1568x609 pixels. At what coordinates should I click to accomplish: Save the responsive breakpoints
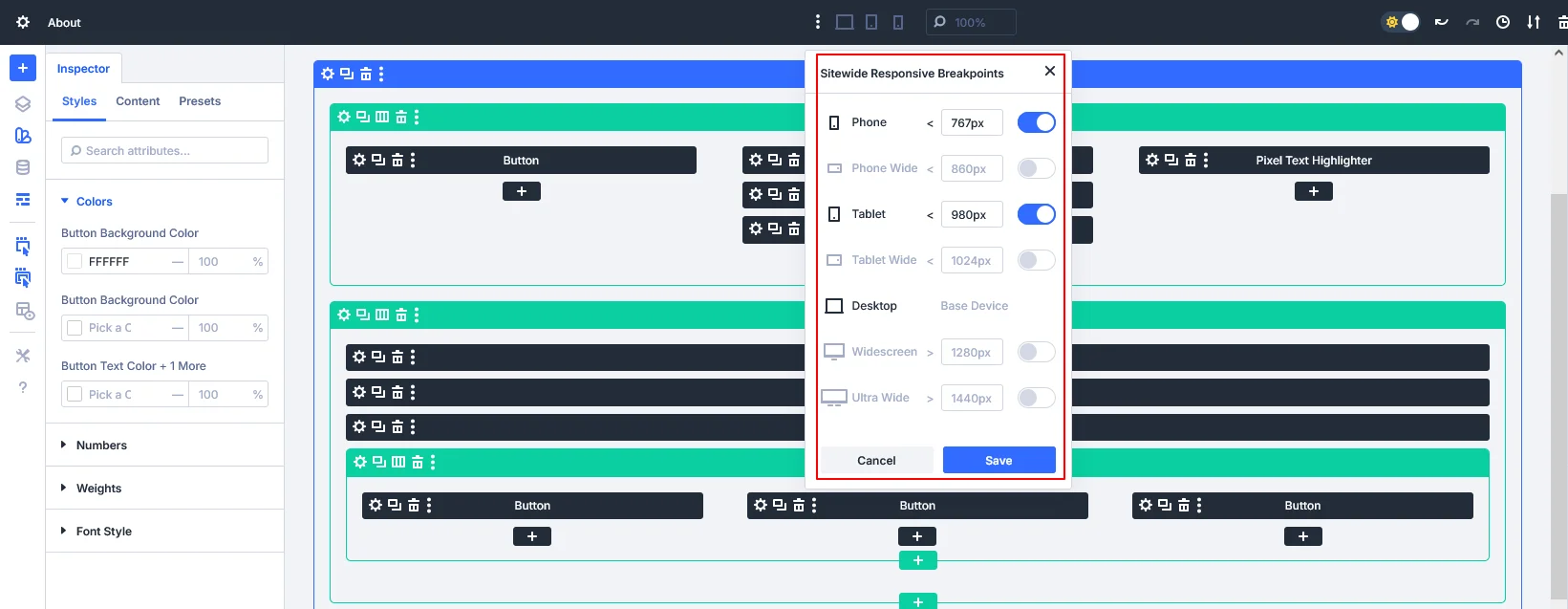pos(999,460)
